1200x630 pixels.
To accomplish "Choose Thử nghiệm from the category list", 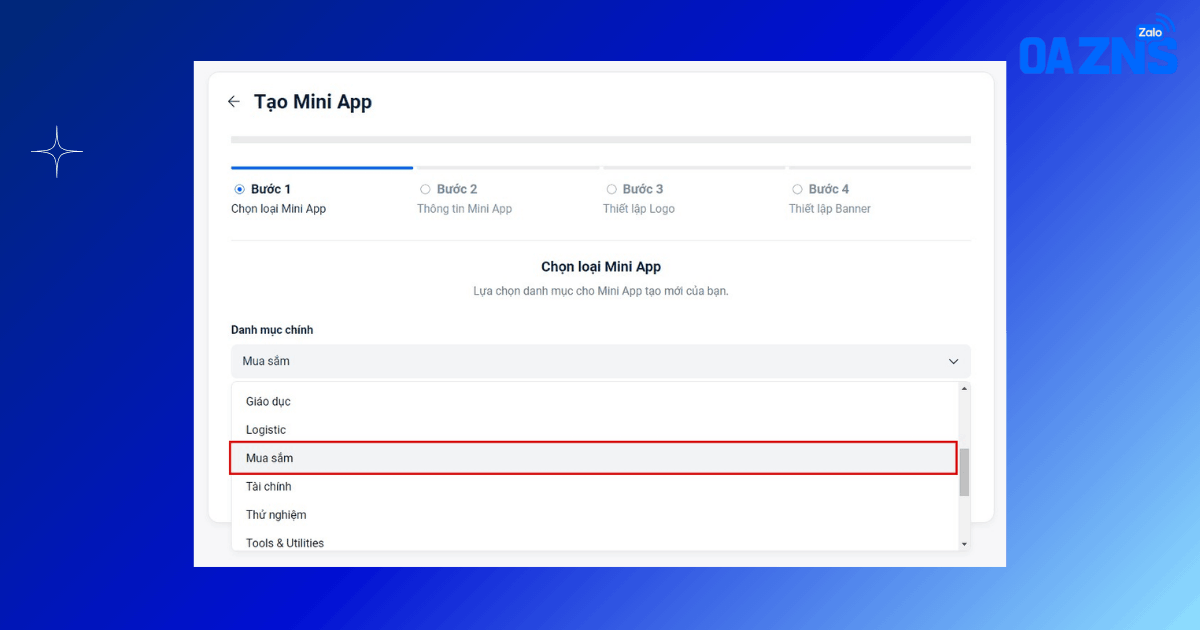I will 594,515.
